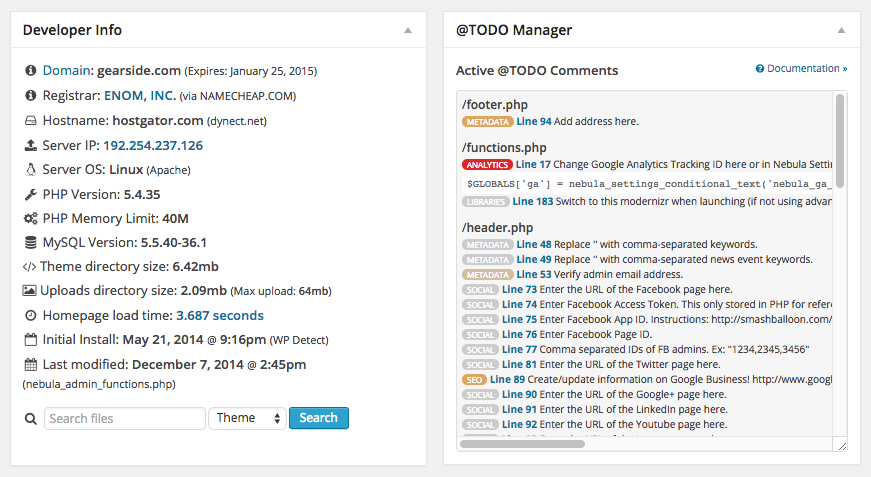Click the 3.687 seconds load time link
871x477 pixels.
[x=220, y=315]
